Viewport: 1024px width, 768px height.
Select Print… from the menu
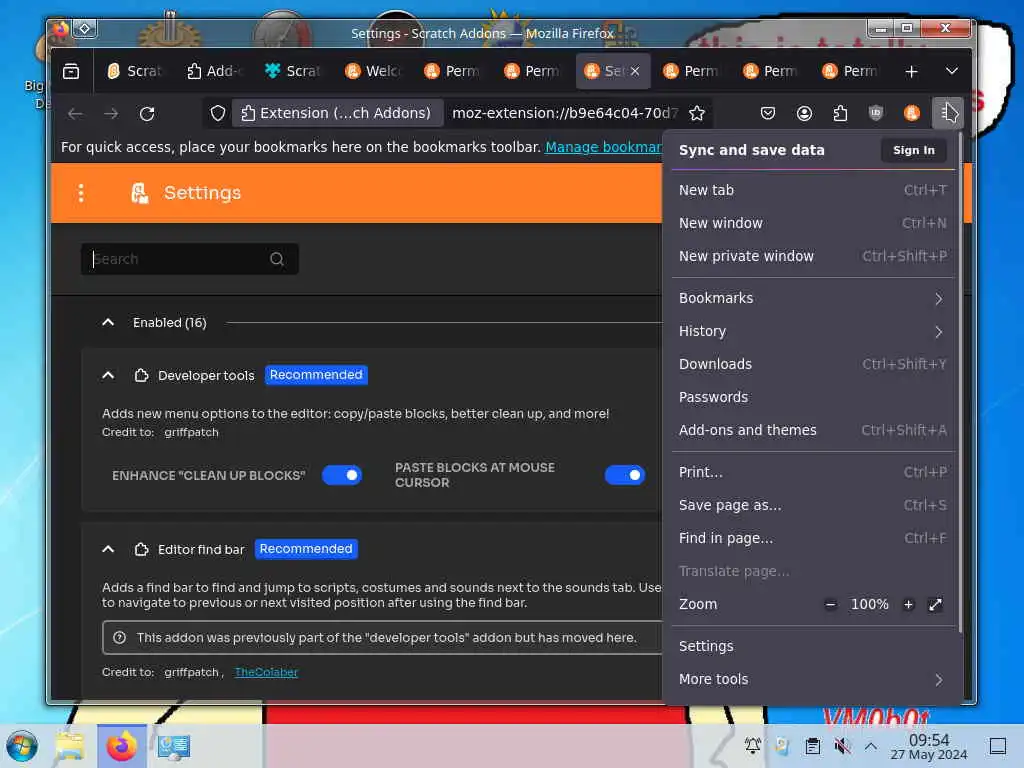point(813,472)
